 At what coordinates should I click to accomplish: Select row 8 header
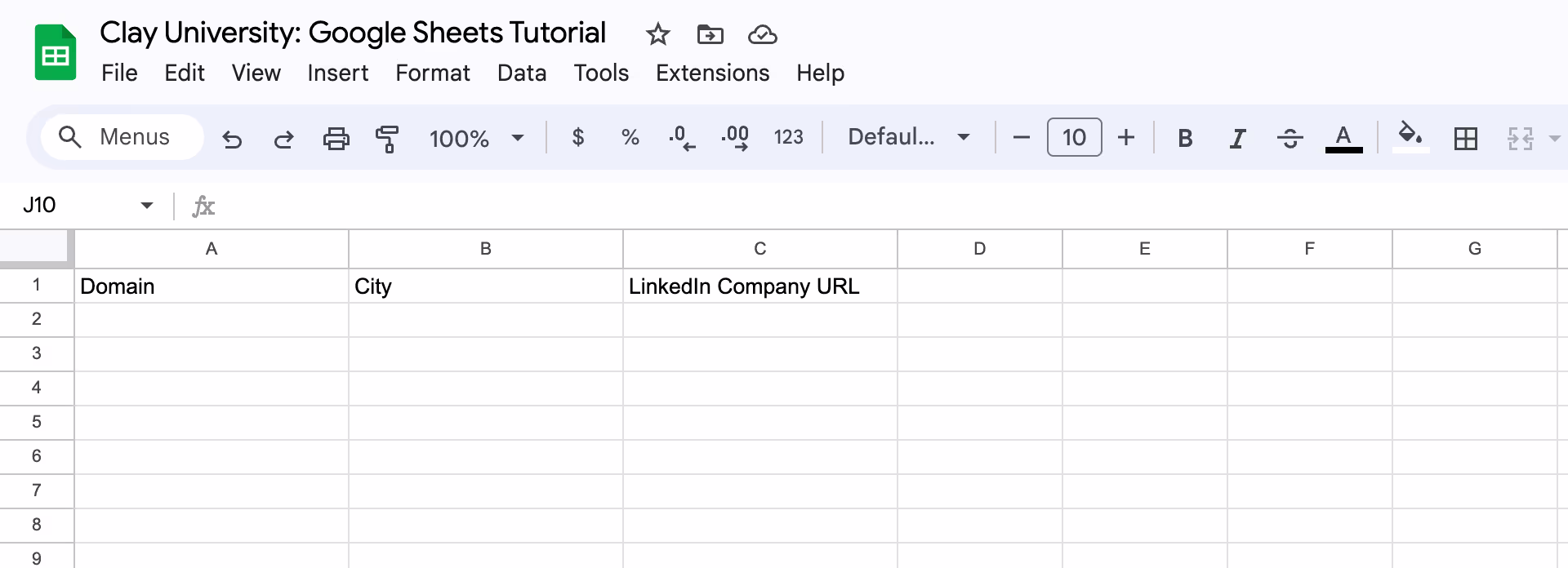[37, 525]
